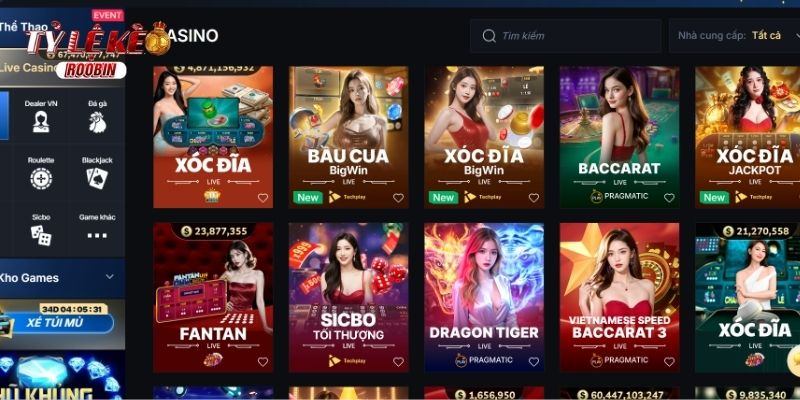
Task: Open the Roulette wheel icon
Action: pos(41,179)
